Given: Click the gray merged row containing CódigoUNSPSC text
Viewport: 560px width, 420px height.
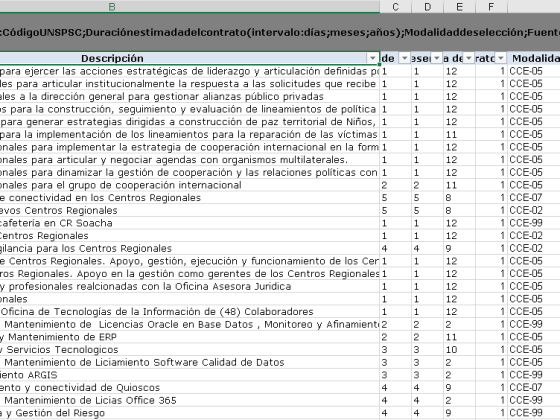Looking at the screenshot, I should (280, 32).
